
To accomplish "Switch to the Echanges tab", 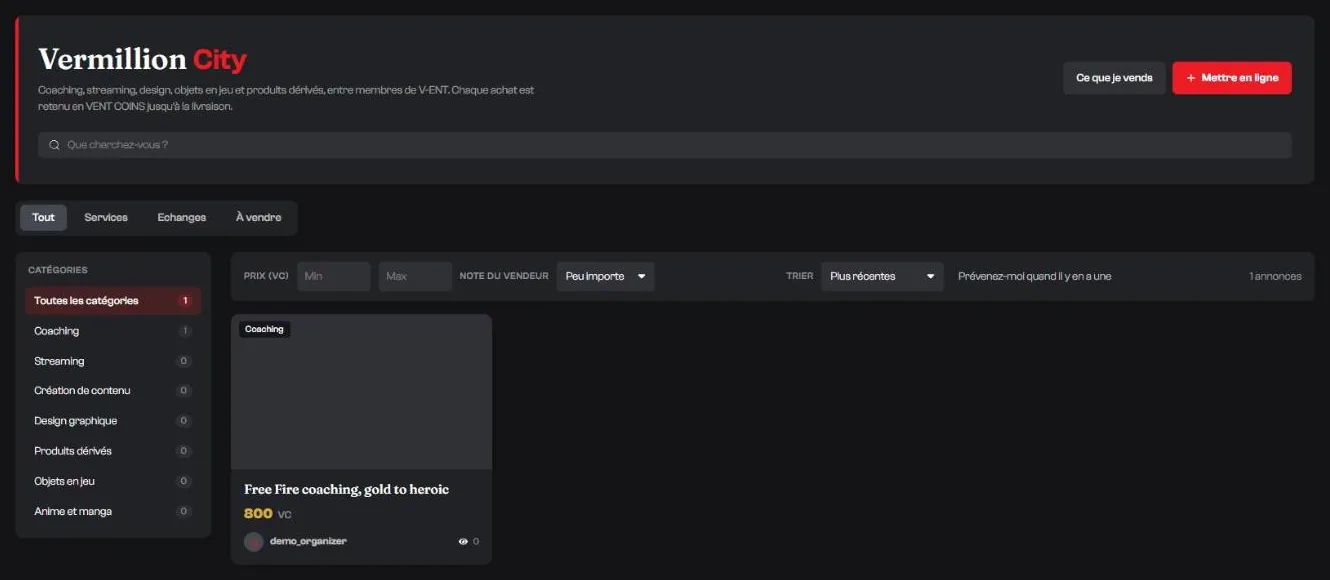I will pyautogui.click(x=182, y=217).
